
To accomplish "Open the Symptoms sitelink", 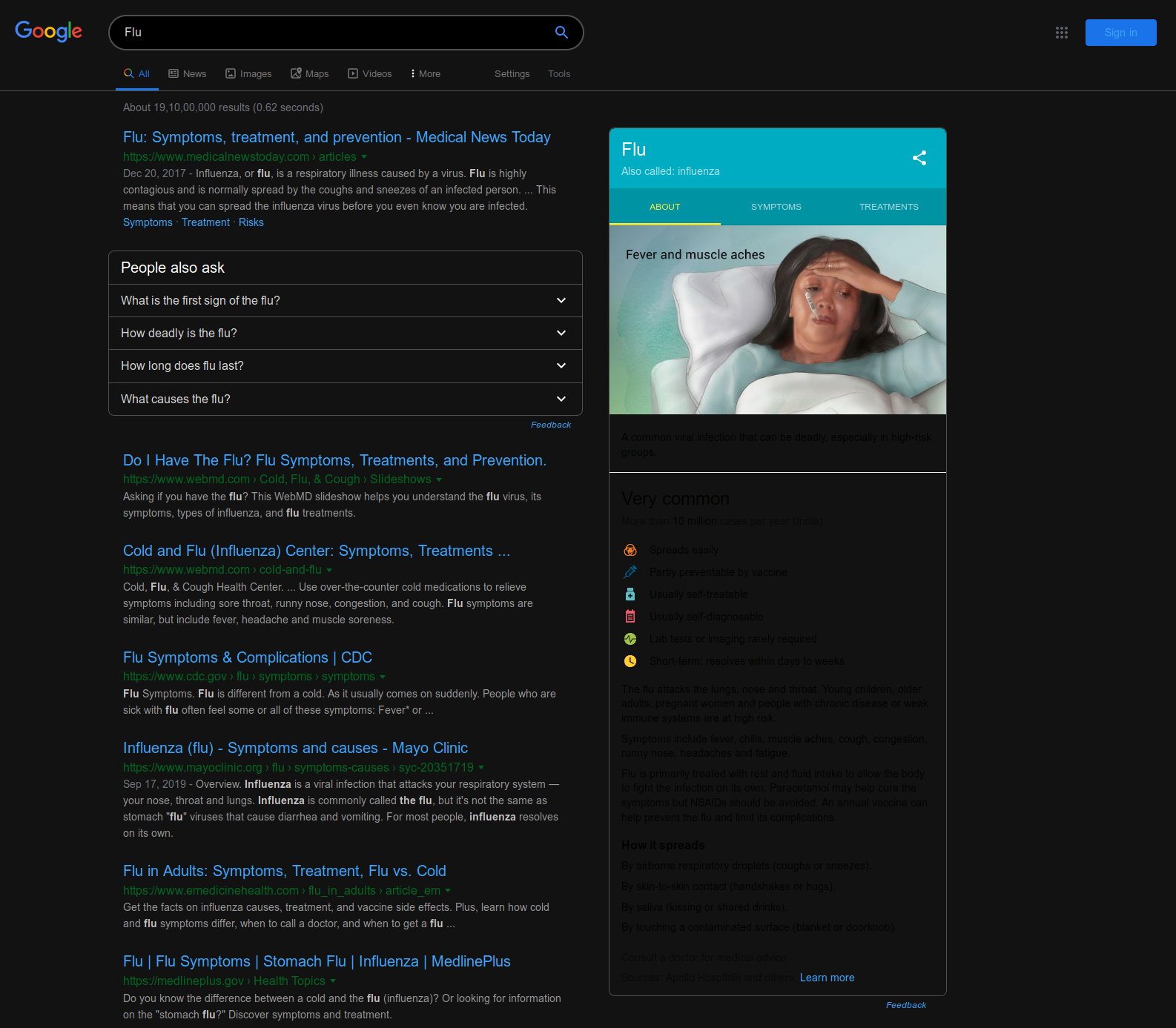I will (148, 222).
